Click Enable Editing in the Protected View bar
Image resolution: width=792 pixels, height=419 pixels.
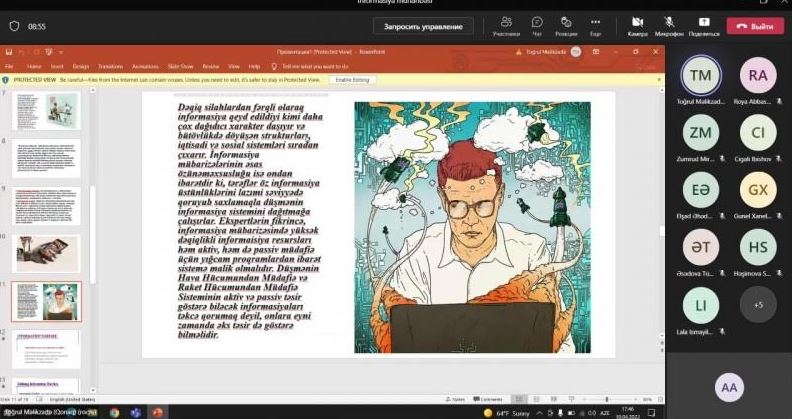pyautogui.click(x=353, y=80)
